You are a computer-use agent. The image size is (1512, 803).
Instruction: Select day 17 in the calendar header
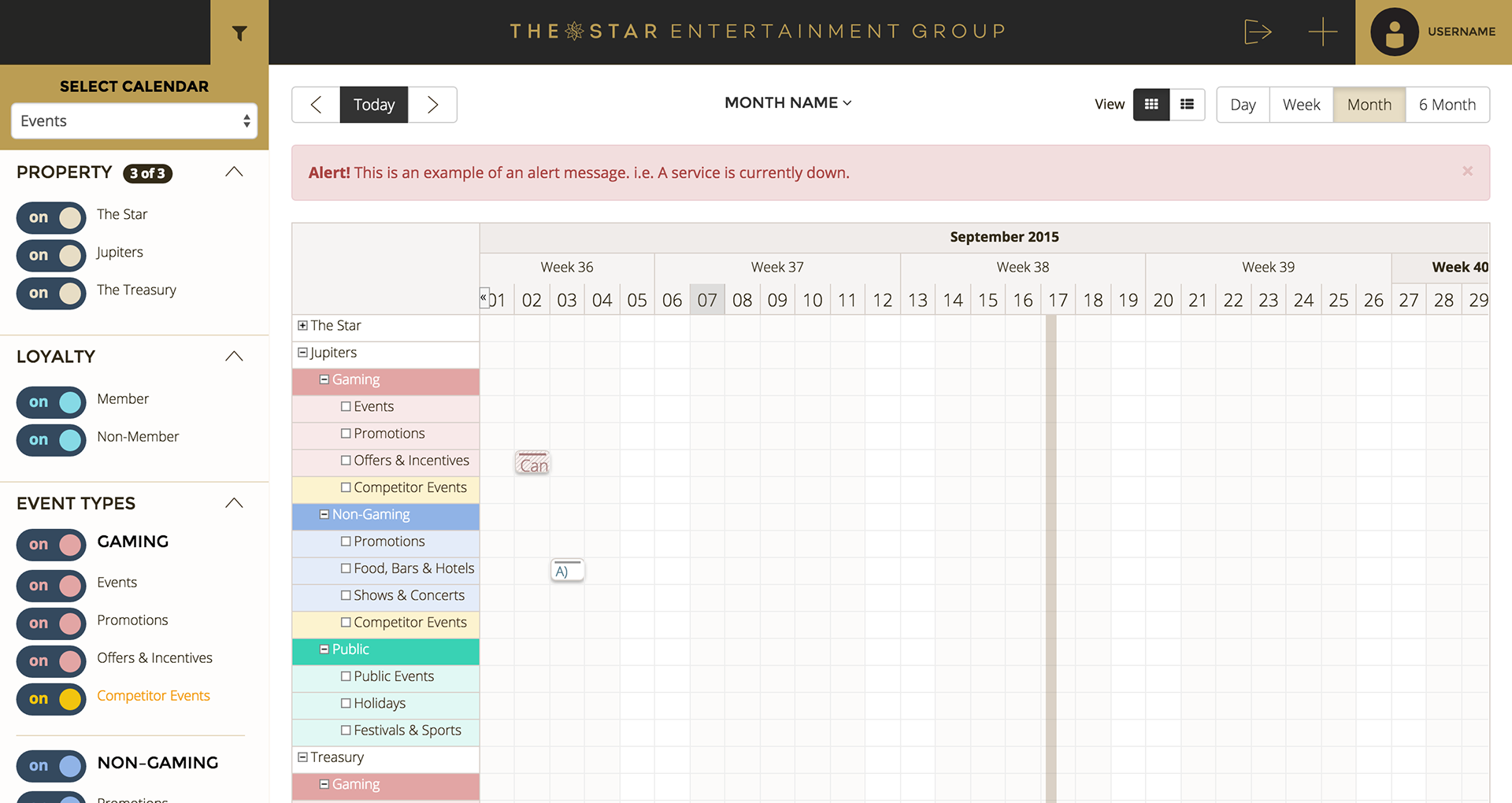click(1058, 300)
